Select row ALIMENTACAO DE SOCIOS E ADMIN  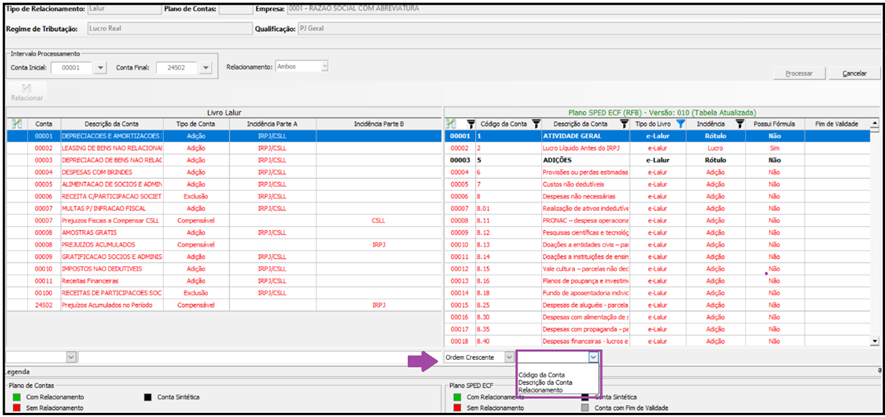[x=224, y=184]
